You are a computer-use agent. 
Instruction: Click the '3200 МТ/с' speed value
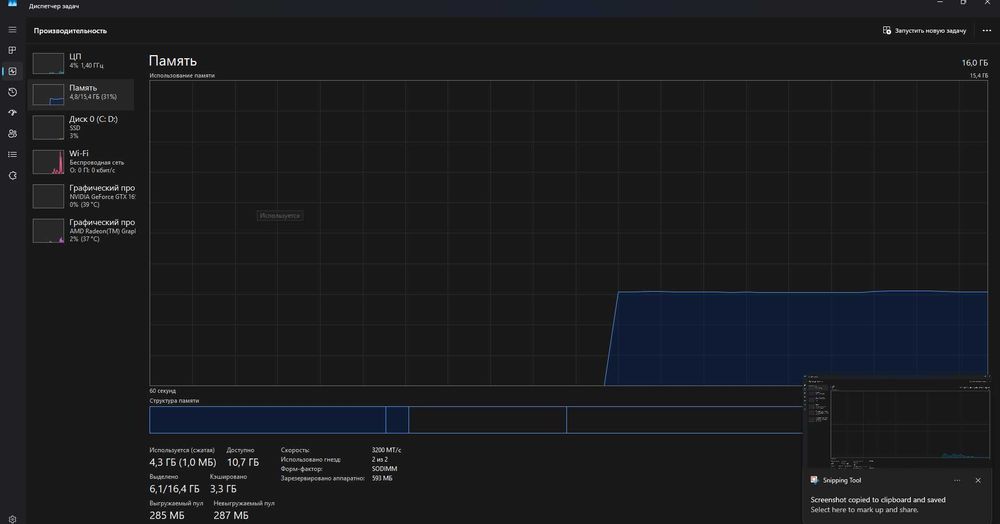click(x=386, y=450)
